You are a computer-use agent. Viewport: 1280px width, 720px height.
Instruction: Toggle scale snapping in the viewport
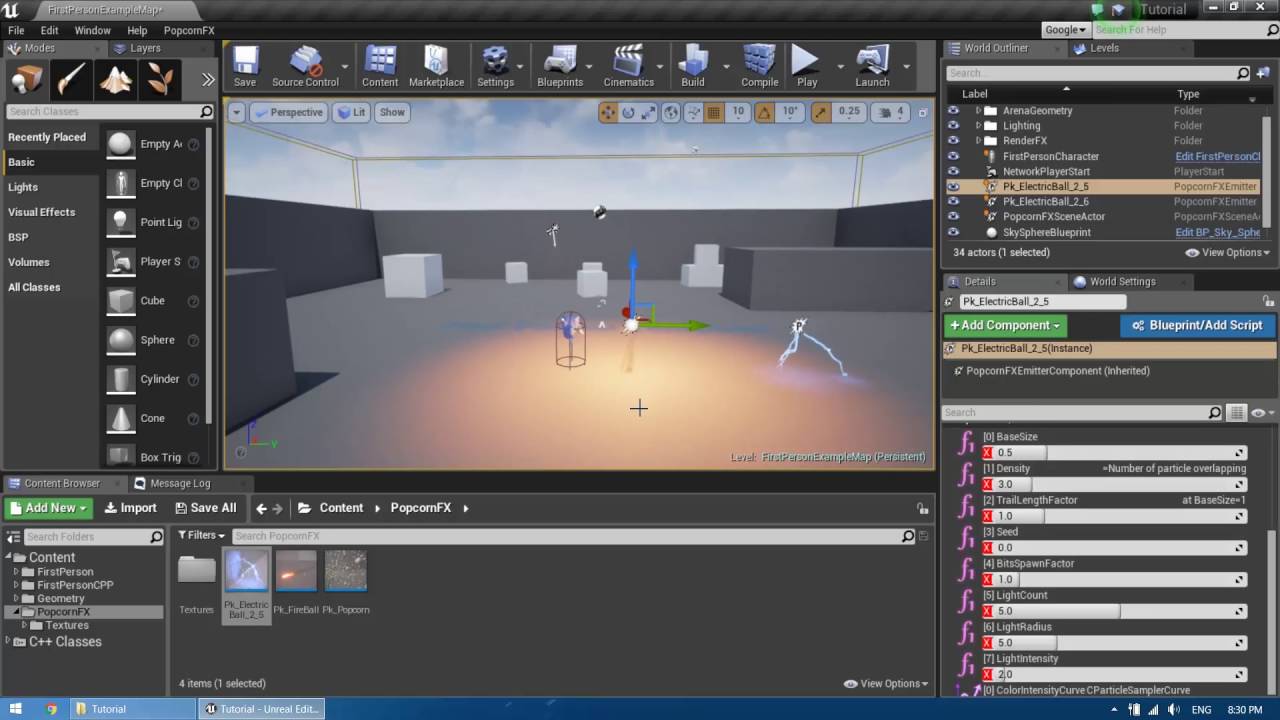(x=823, y=113)
